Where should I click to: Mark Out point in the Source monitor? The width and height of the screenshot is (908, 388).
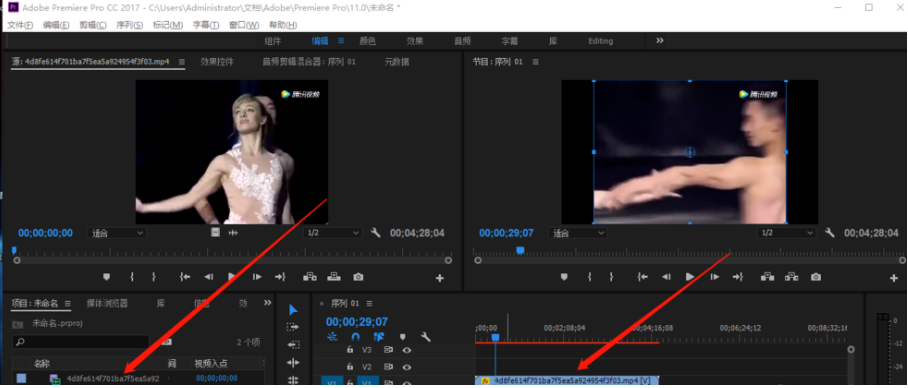click(153, 277)
